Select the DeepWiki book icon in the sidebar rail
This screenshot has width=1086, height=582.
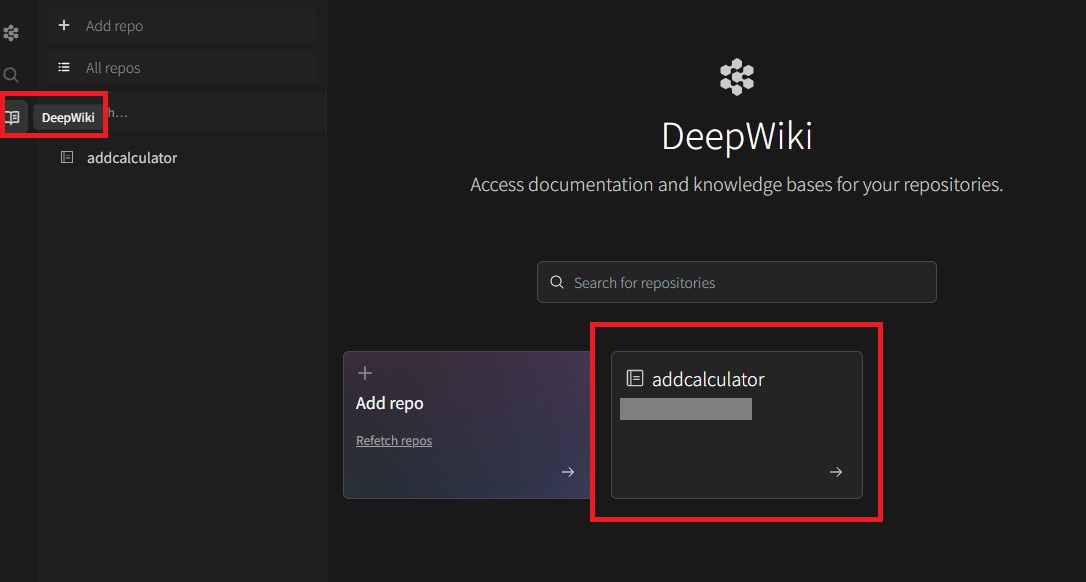click(11, 117)
